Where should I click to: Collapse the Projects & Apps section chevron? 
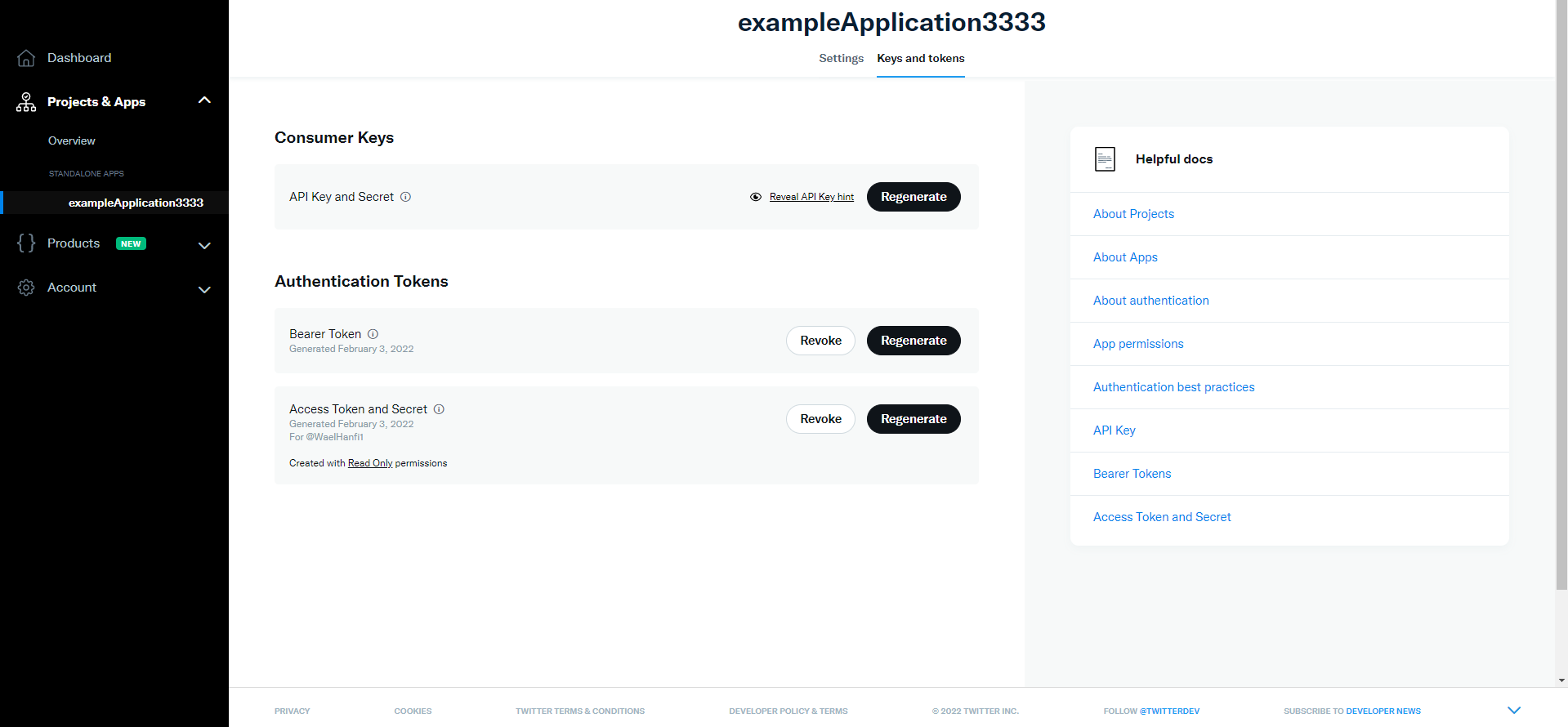click(x=204, y=100)
